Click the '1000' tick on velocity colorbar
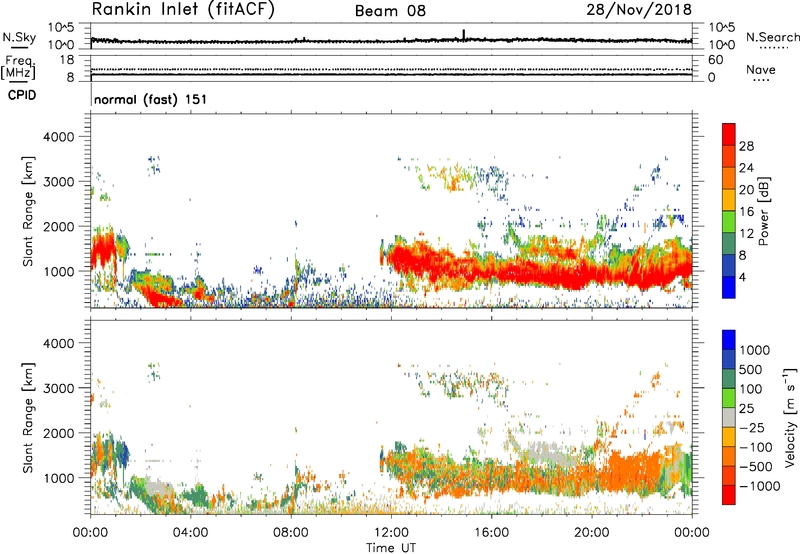The height and width of the screenshot is (554, 800). pyautogui.click(x=755, y=350)
